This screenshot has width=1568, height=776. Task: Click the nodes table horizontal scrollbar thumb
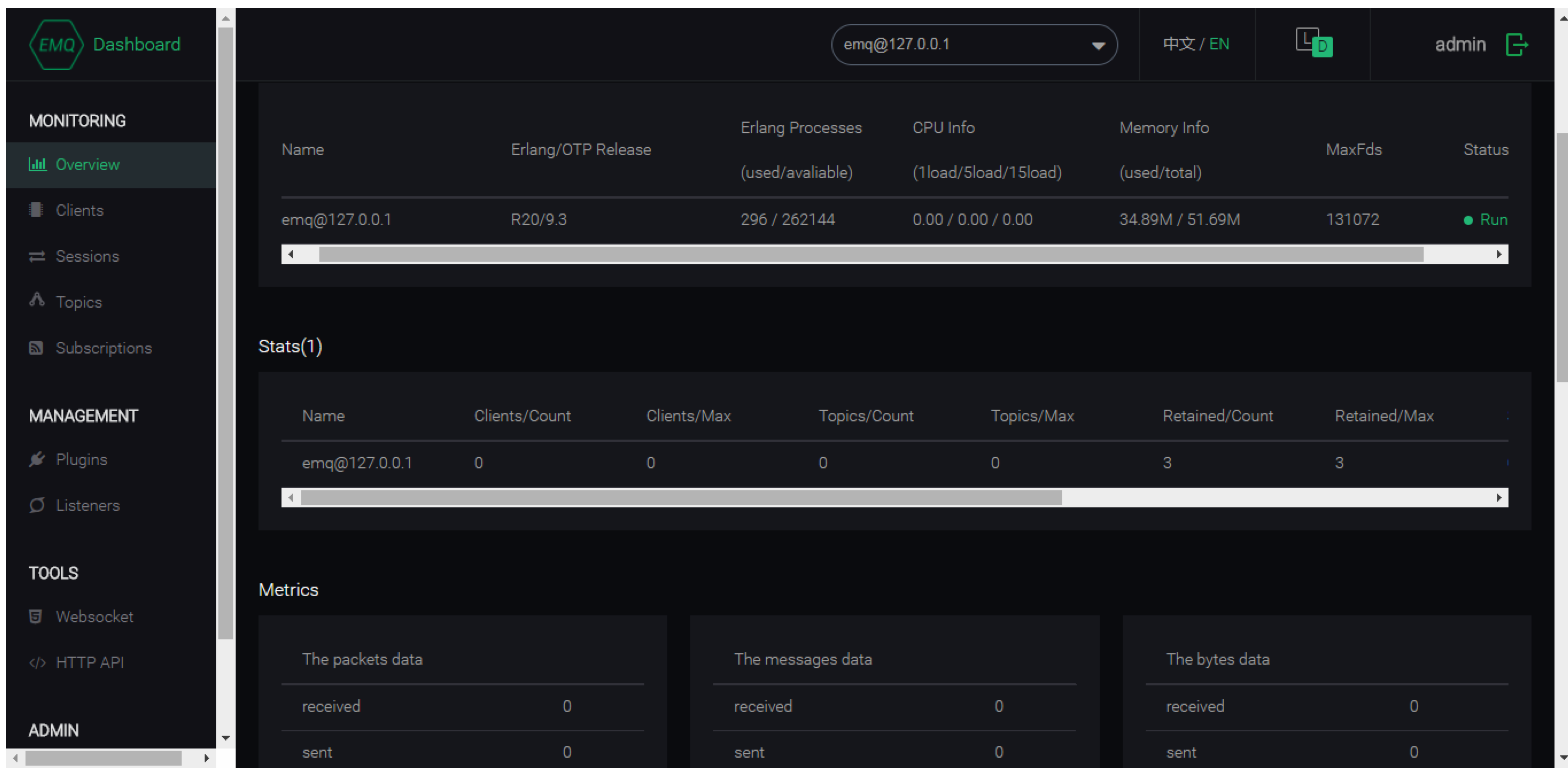[871, 255]
